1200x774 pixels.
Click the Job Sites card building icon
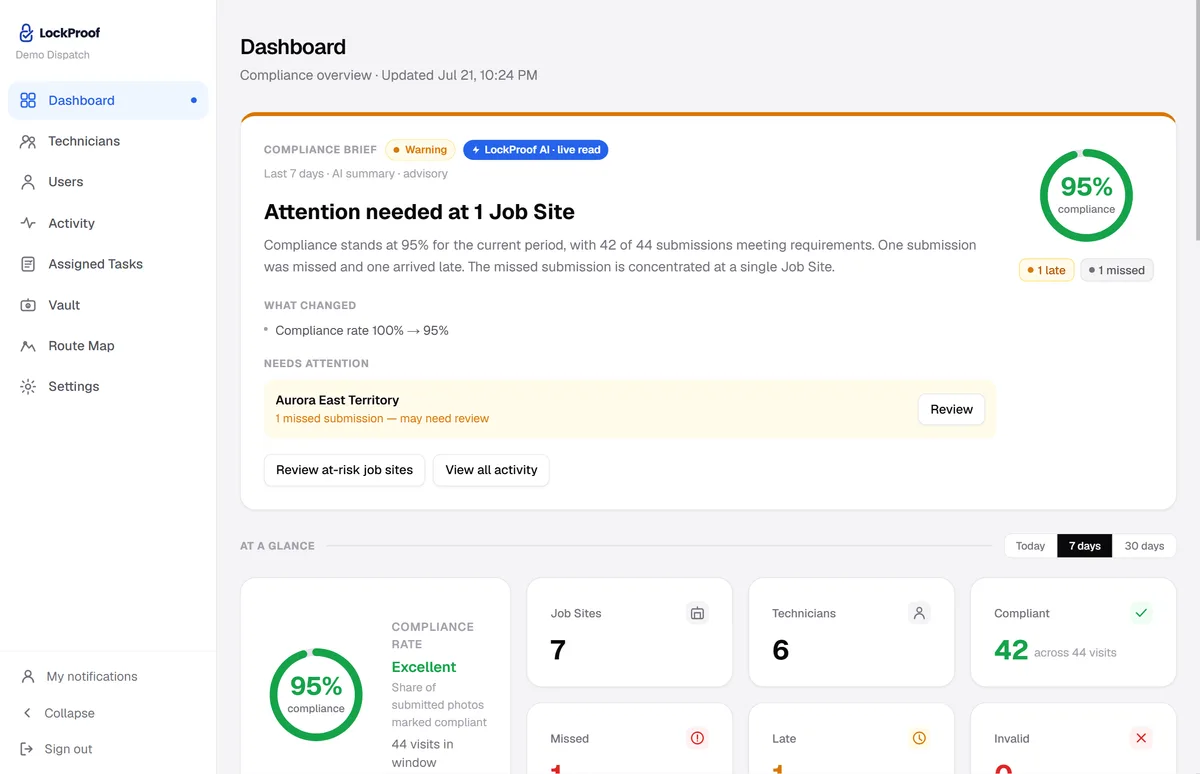[x=697, y=613]
